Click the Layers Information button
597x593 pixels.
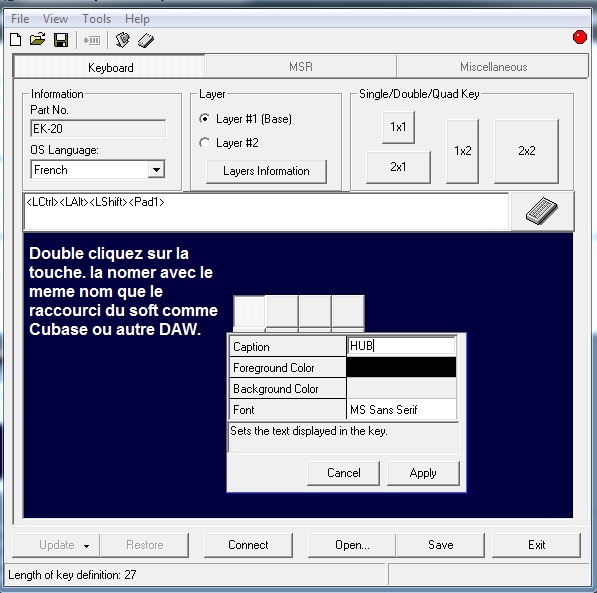pos(266,171)
